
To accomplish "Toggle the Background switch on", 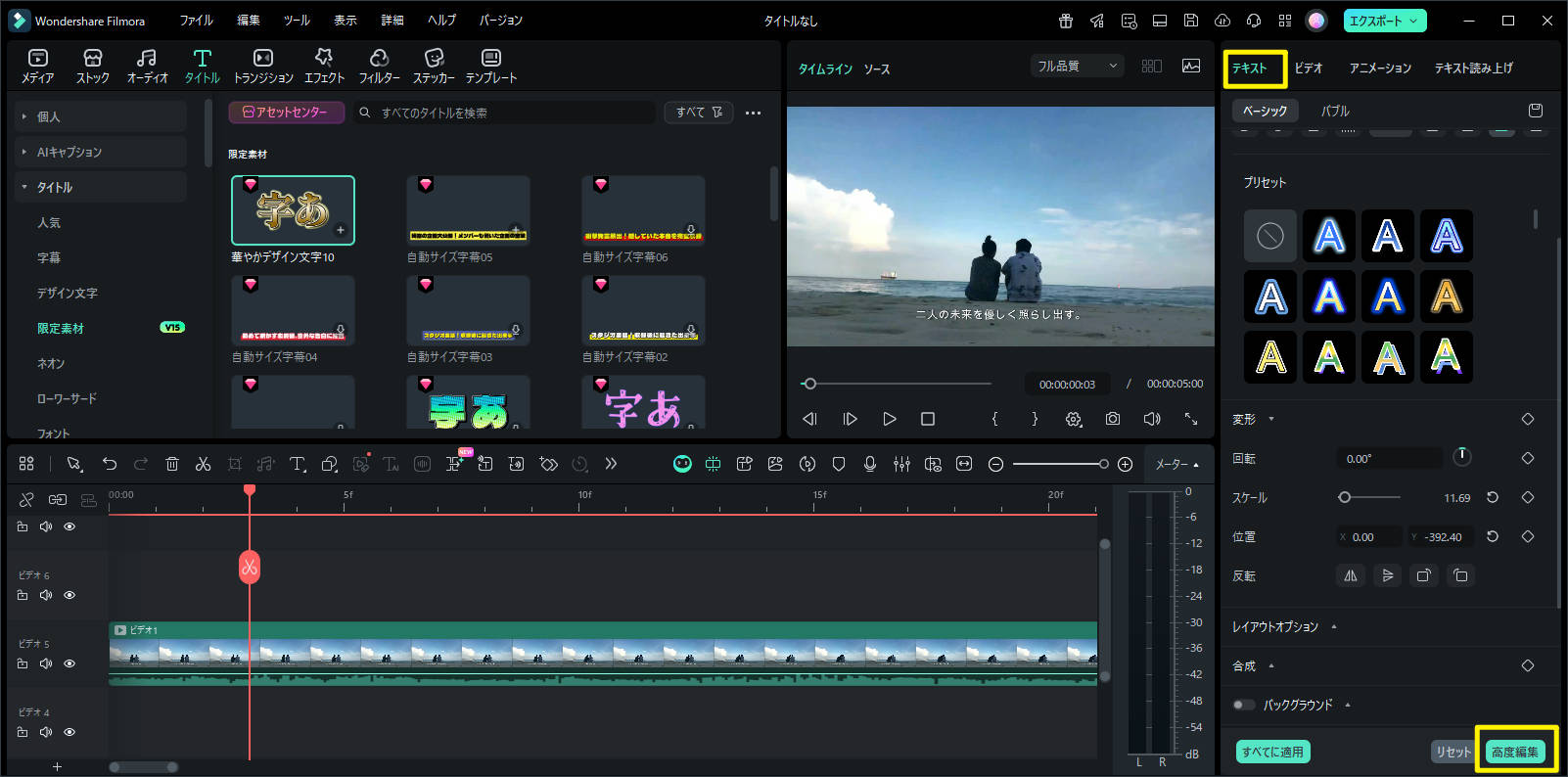I will click(1243, 705).
